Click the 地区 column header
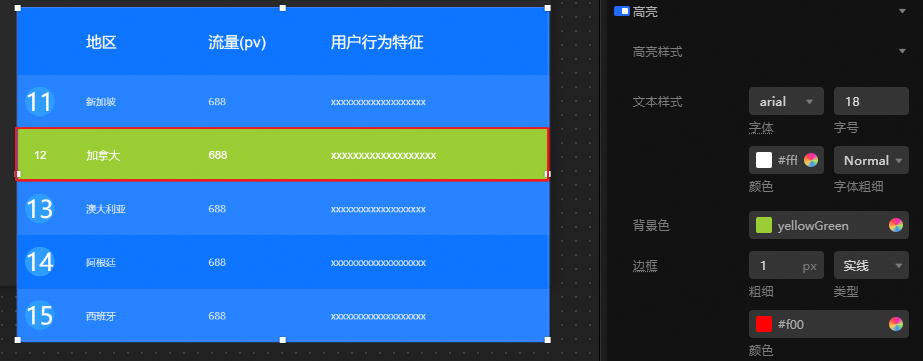 click(101, 42)
